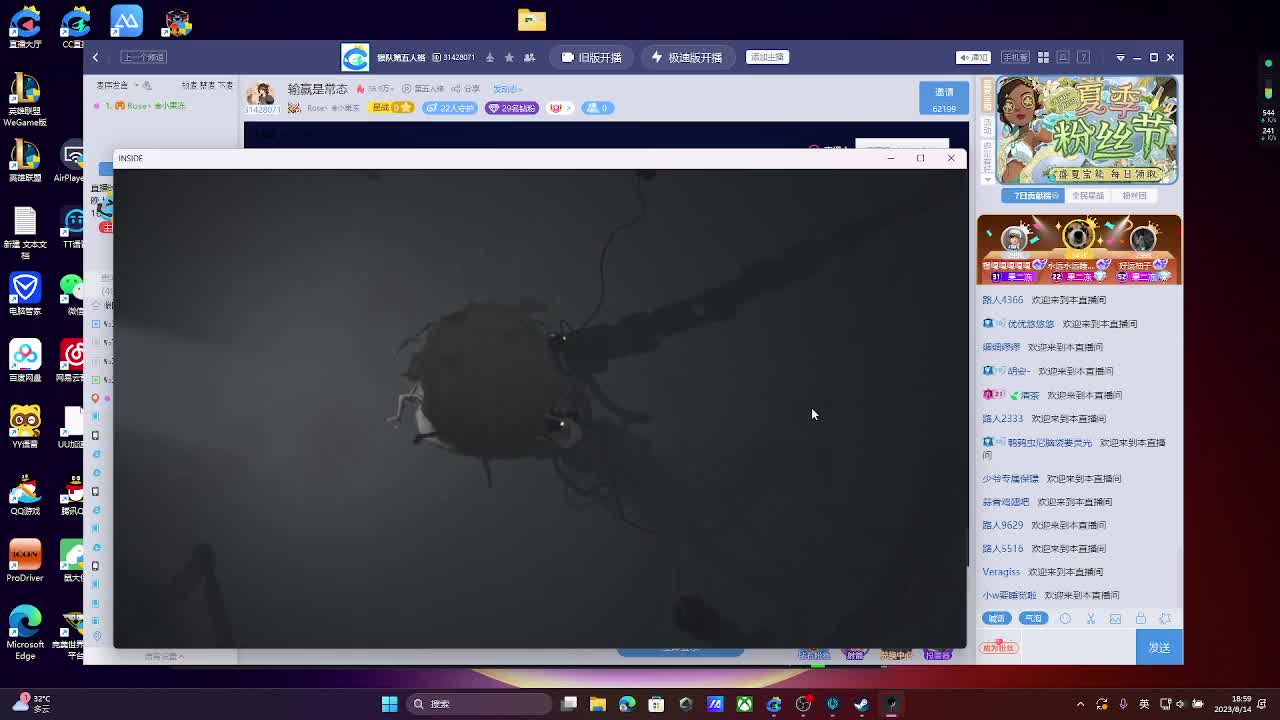
Task: Click the 22人守护 guardian badge
Action: point(450,107)
